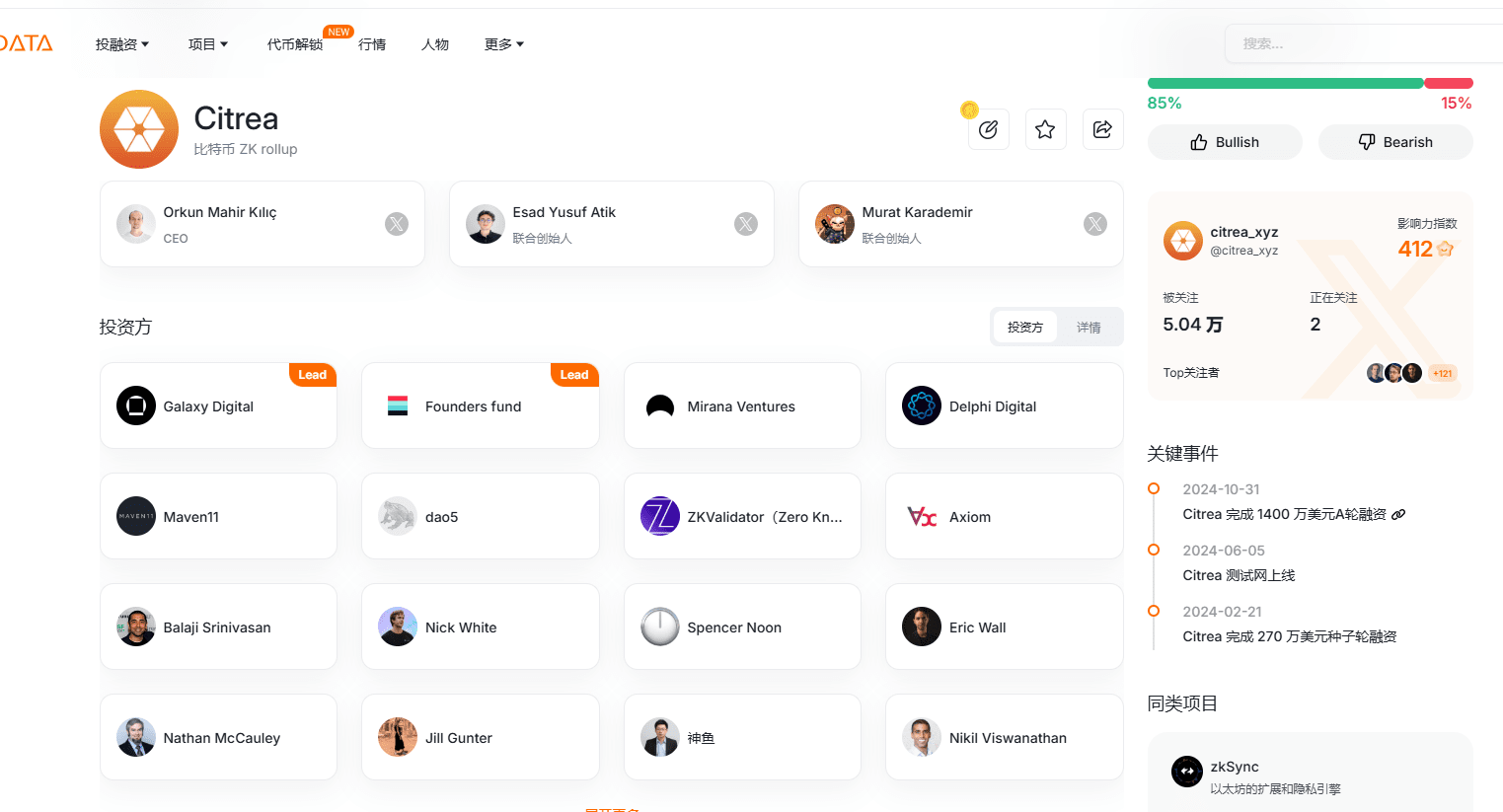Go to the 人物 menu item
This screenshot has height=812, width=1503.
[x=435, y=44]
